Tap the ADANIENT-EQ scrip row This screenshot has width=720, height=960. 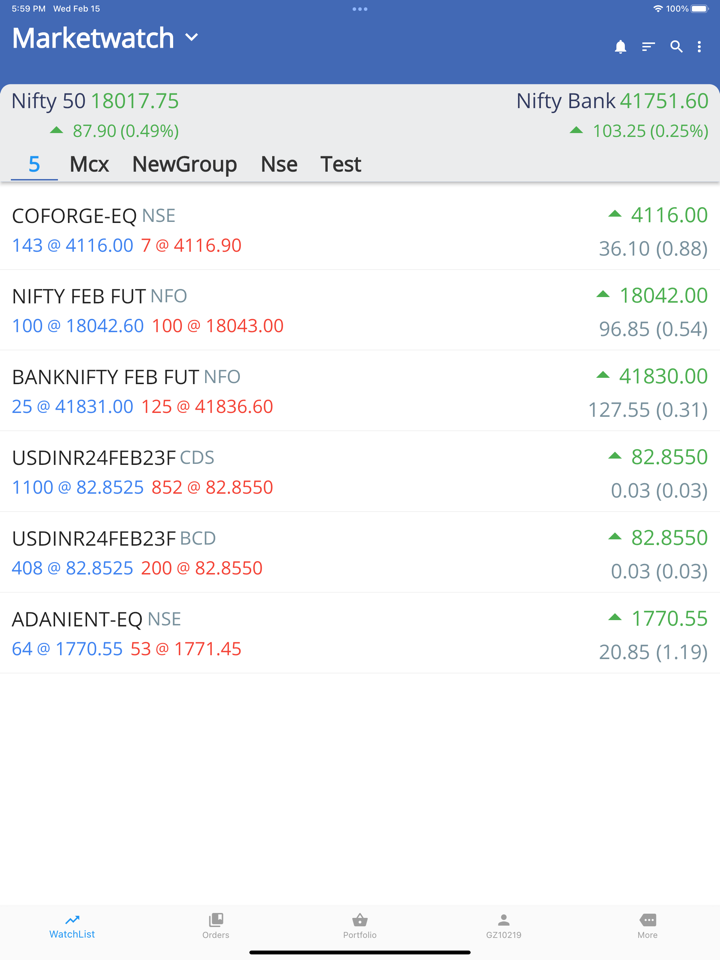[x=360, y=634]
